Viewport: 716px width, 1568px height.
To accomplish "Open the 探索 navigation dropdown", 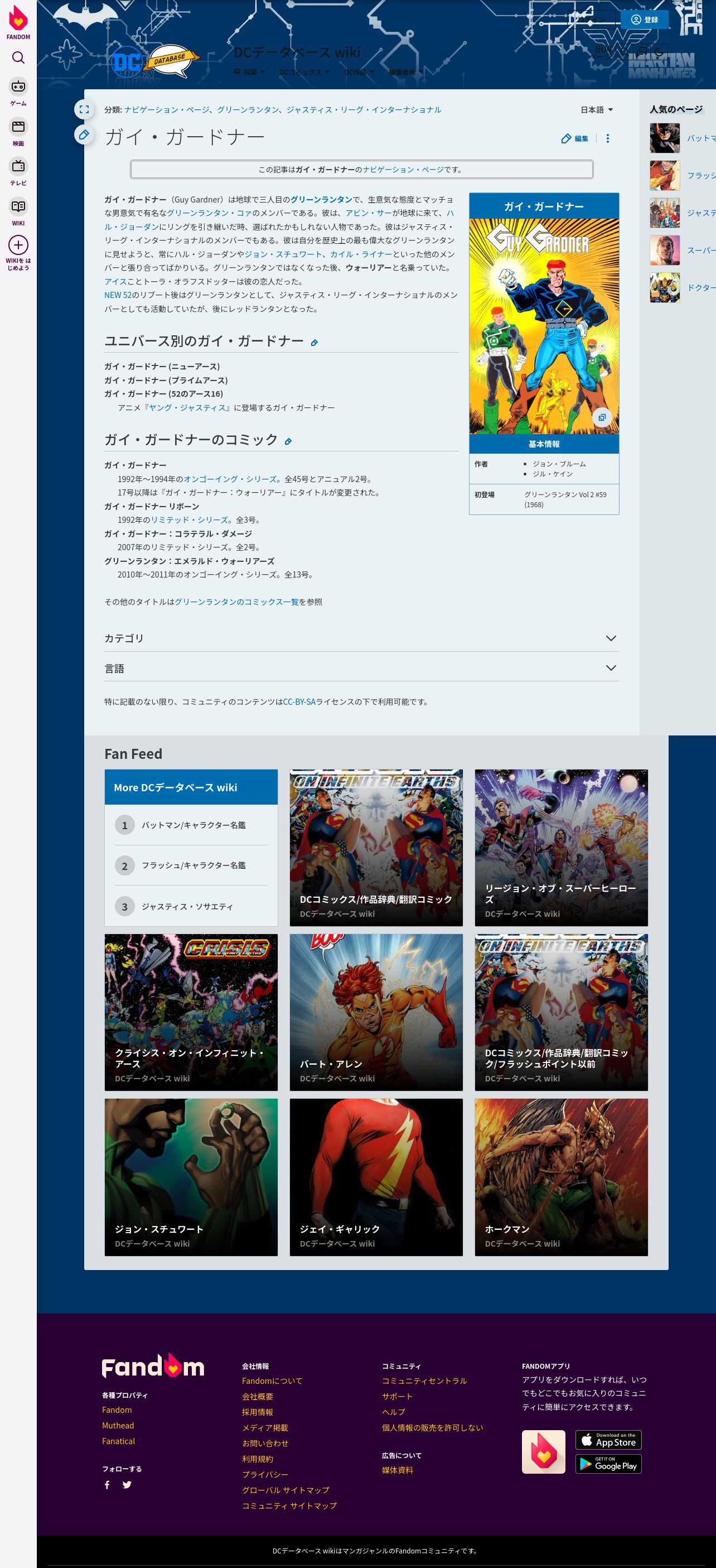I will 249,72.
